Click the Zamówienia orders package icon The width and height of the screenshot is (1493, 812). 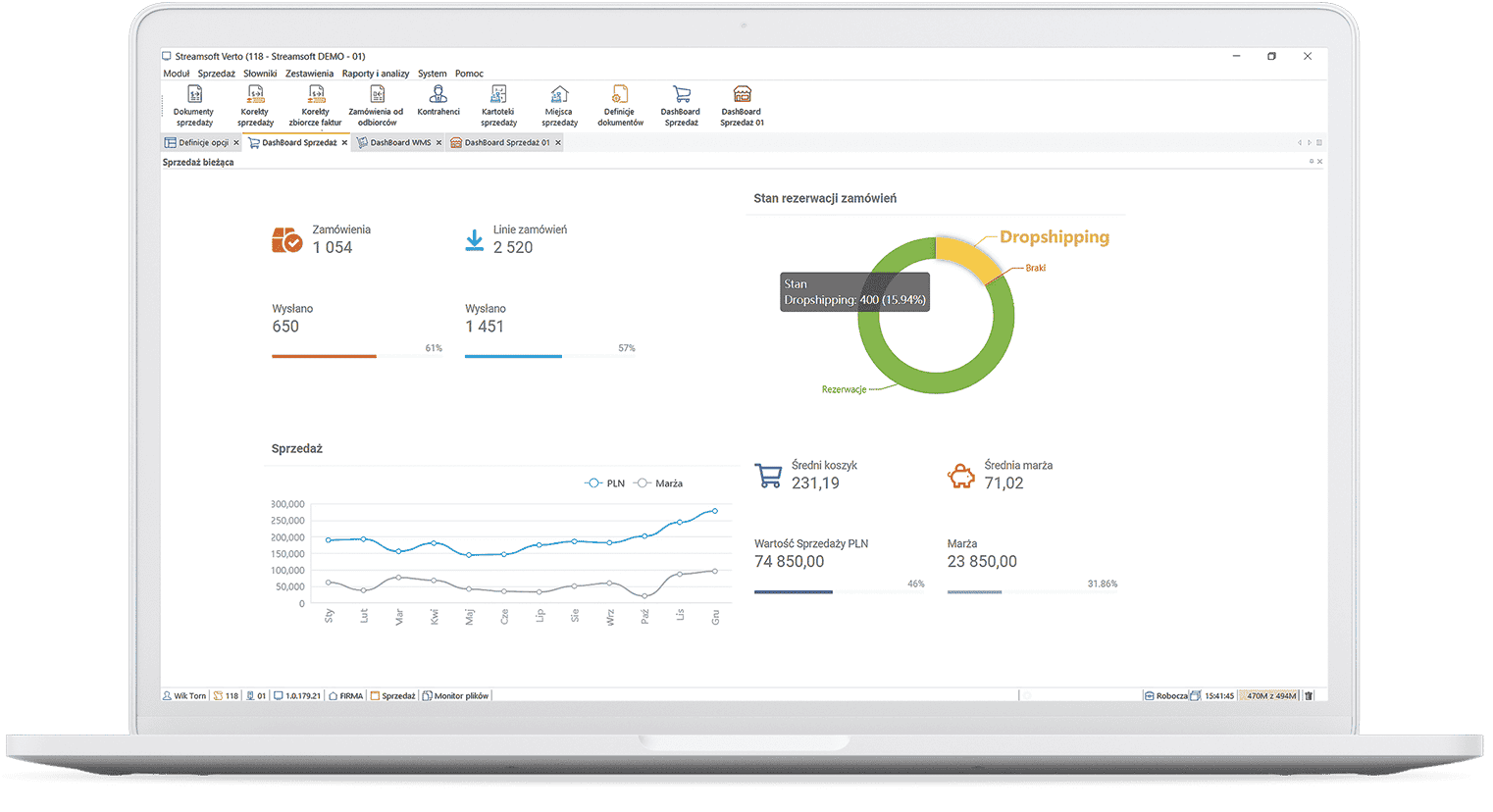tap(286, 239)
